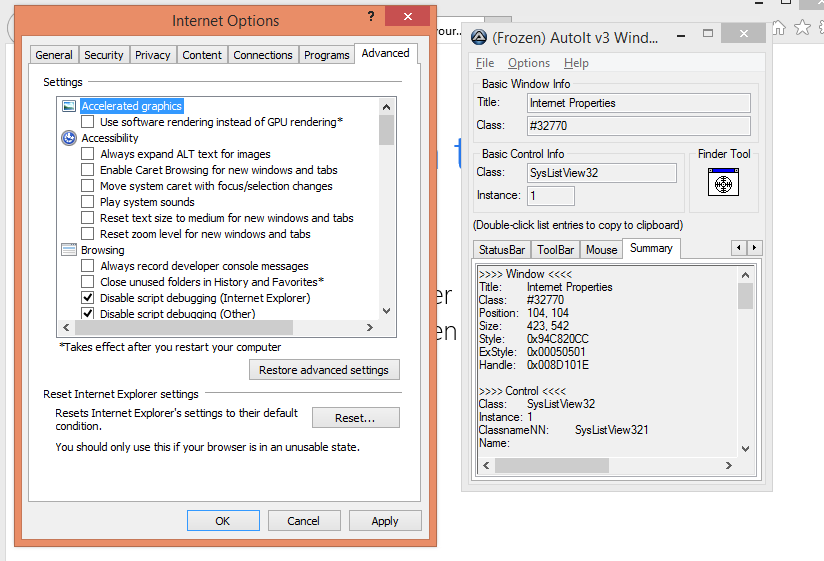Open the AutoIt File menu
The width and height of the screenshot is (824, 561).
485,63
